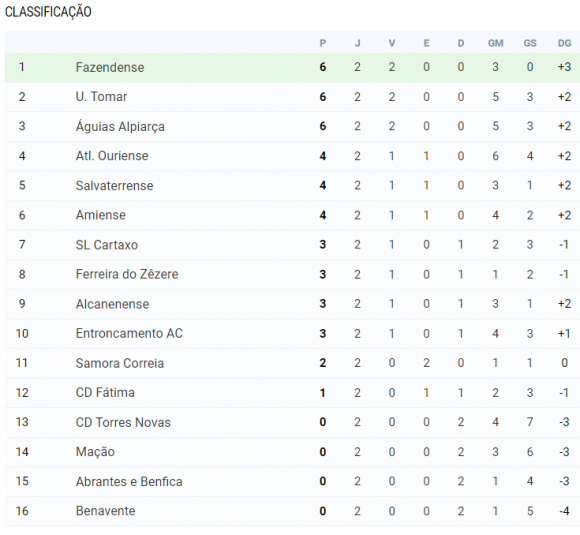Screen dimensions: 580x535
Task: Click Benavente at bottom of table
Action: coord(105,511)
